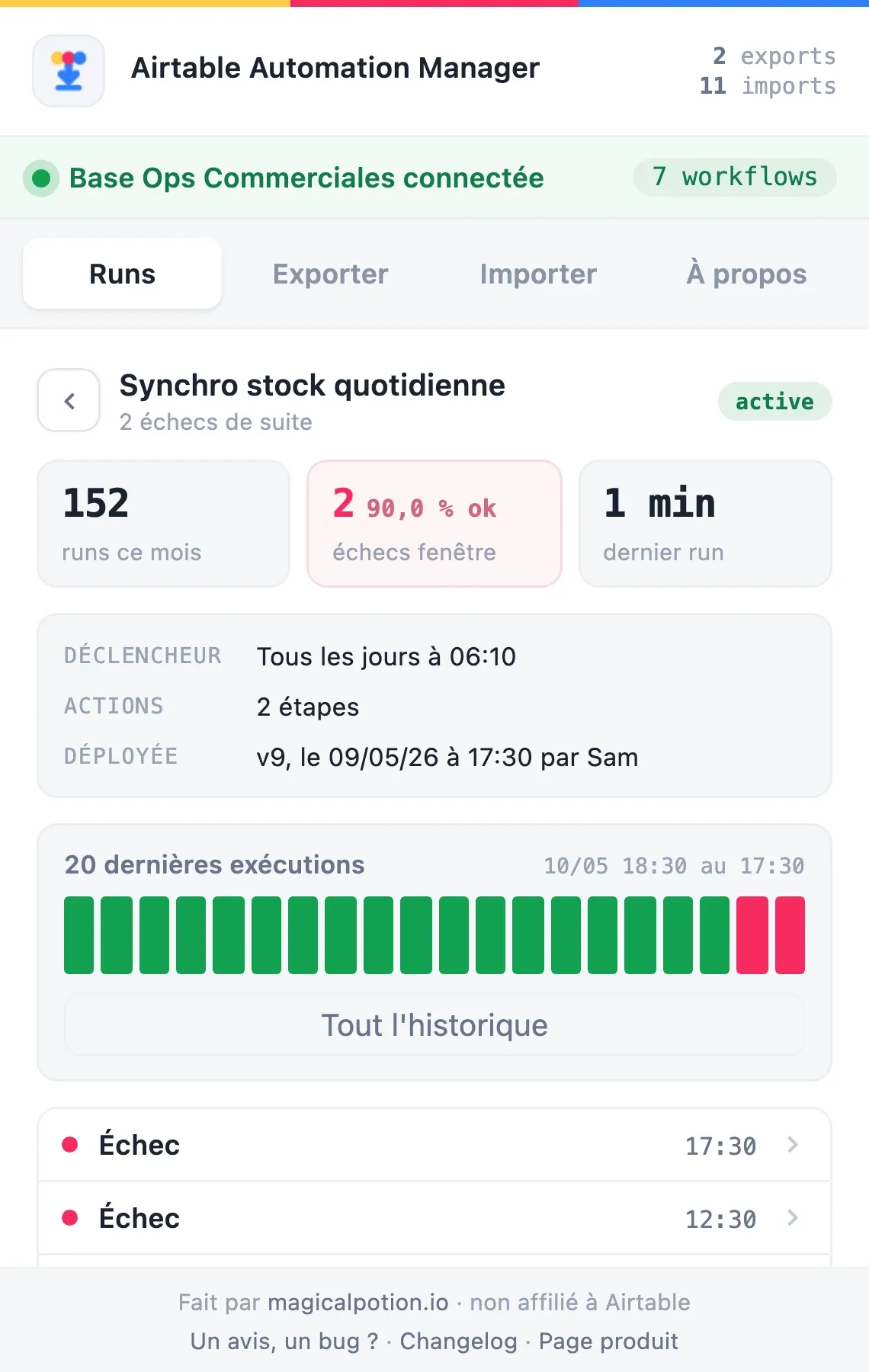This screenshot has height=1372, width=869.
Task: Go back with the left chevron button
Action: pos(69,400)
